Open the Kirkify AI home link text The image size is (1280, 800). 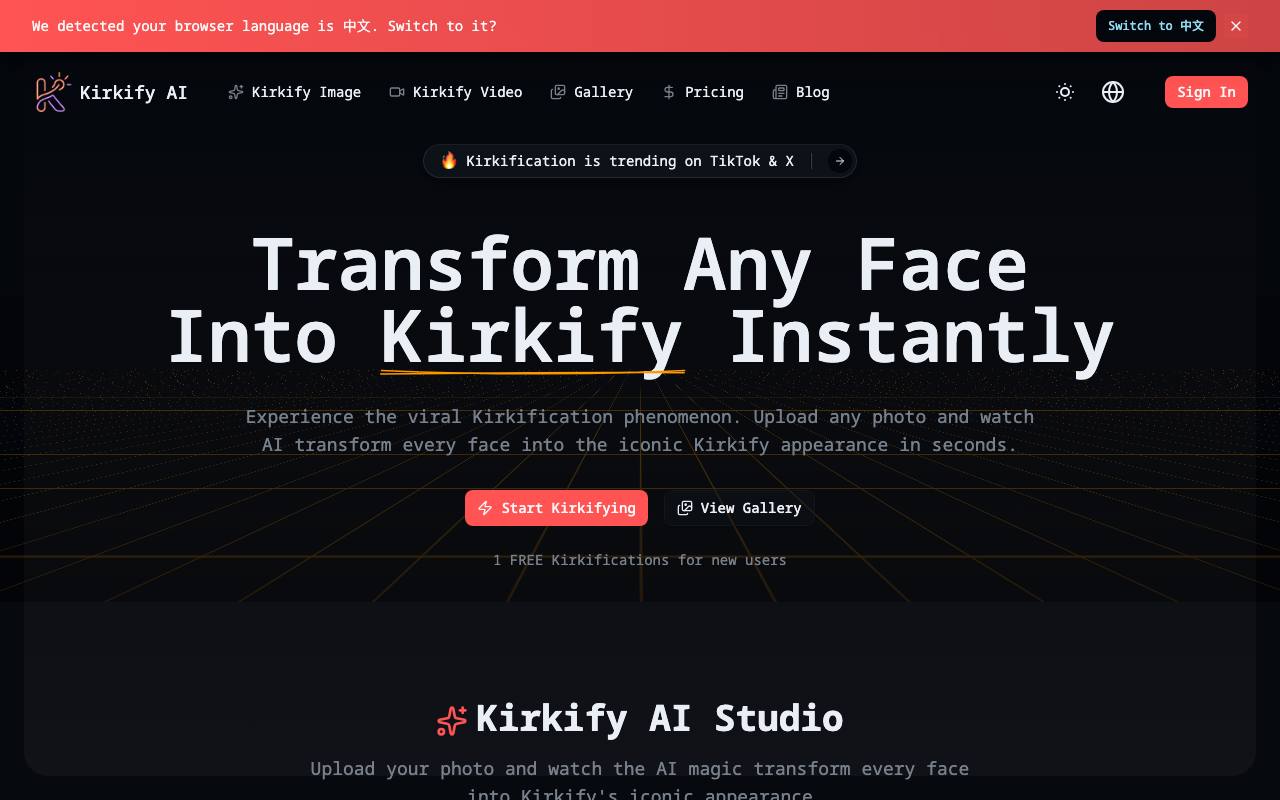[133, 92]
